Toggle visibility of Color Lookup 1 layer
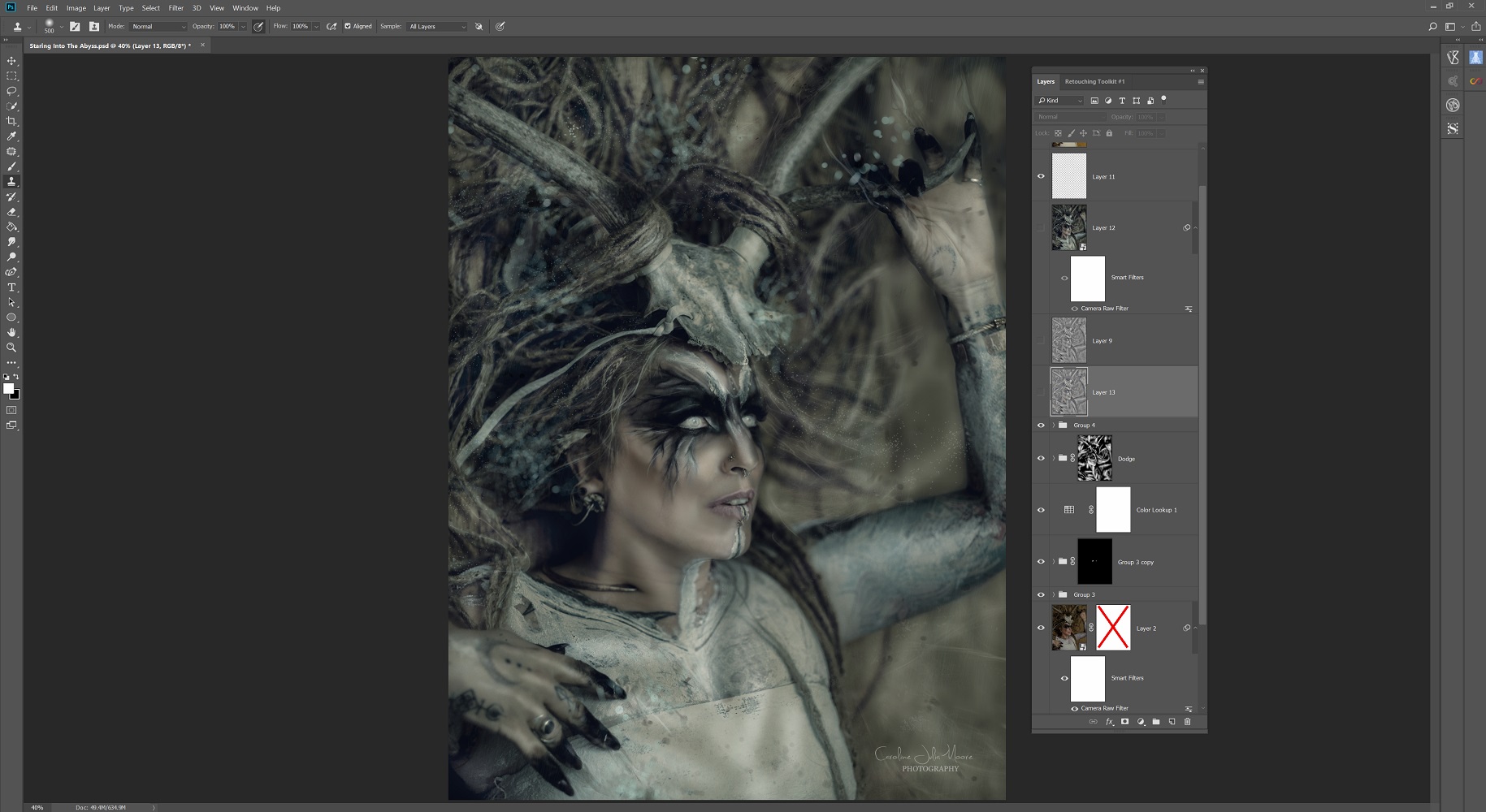The height and width of the screenshot is (812, 1486). (1041, 510)
